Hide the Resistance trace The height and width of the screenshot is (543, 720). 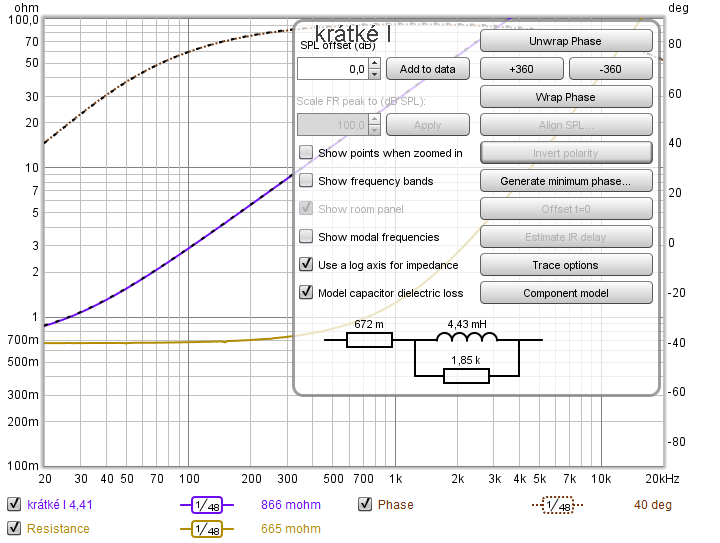pyautogui.click(x=14, y=528)
